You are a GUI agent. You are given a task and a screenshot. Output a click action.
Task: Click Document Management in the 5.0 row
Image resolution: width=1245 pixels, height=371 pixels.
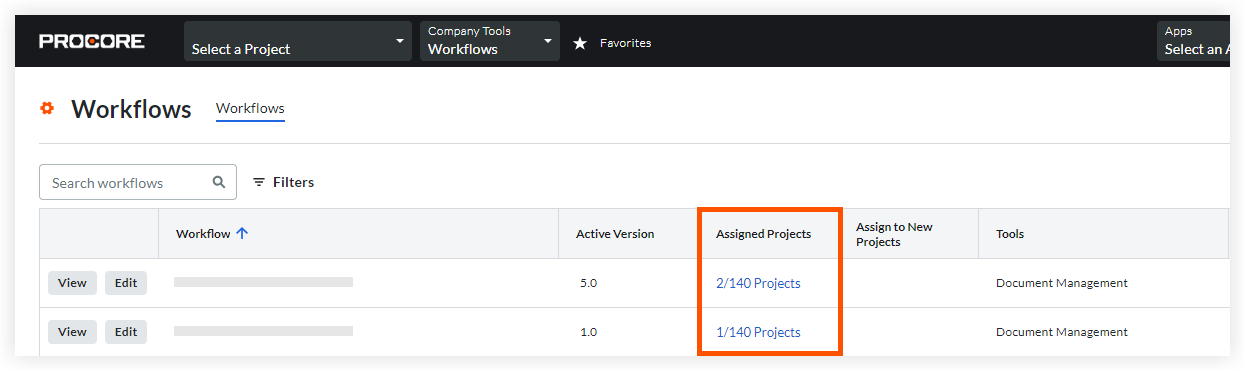click(1062, 283)
